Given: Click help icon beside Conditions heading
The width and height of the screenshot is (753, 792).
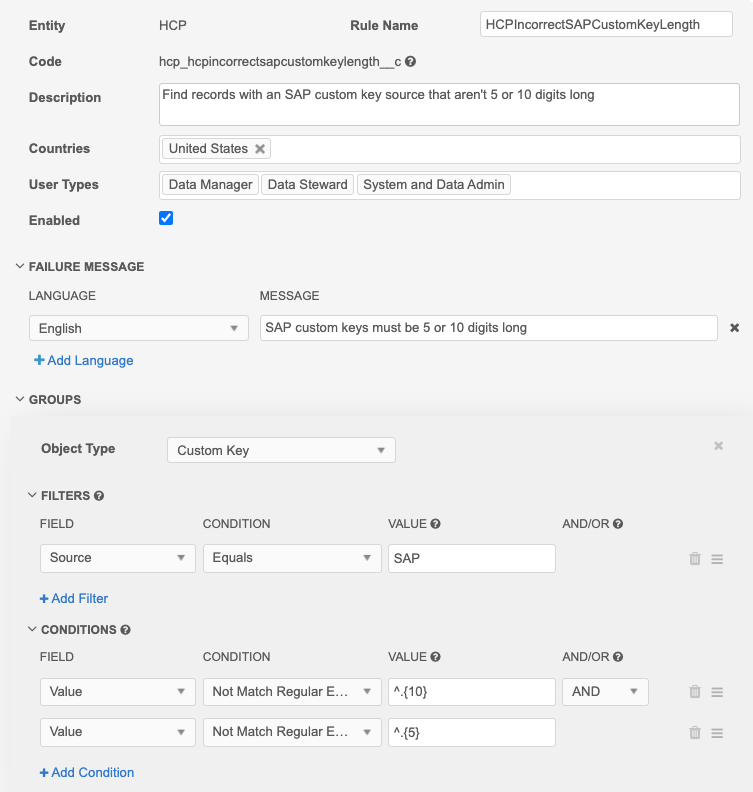Looking at the screenshot, I should point(125,630).
